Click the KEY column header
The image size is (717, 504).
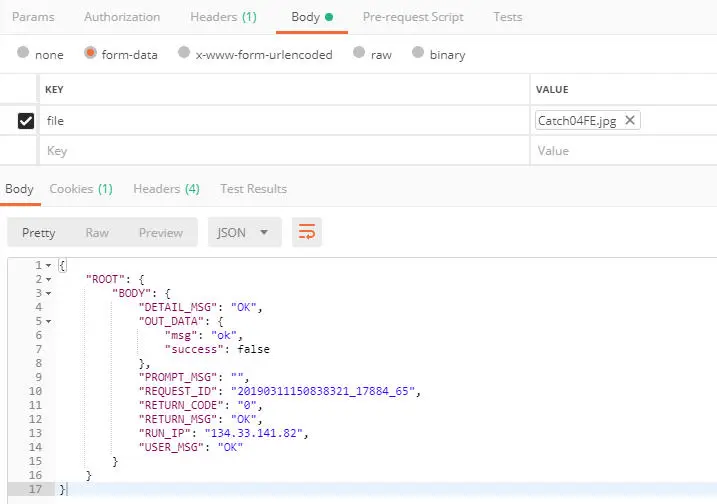point(54,90)
